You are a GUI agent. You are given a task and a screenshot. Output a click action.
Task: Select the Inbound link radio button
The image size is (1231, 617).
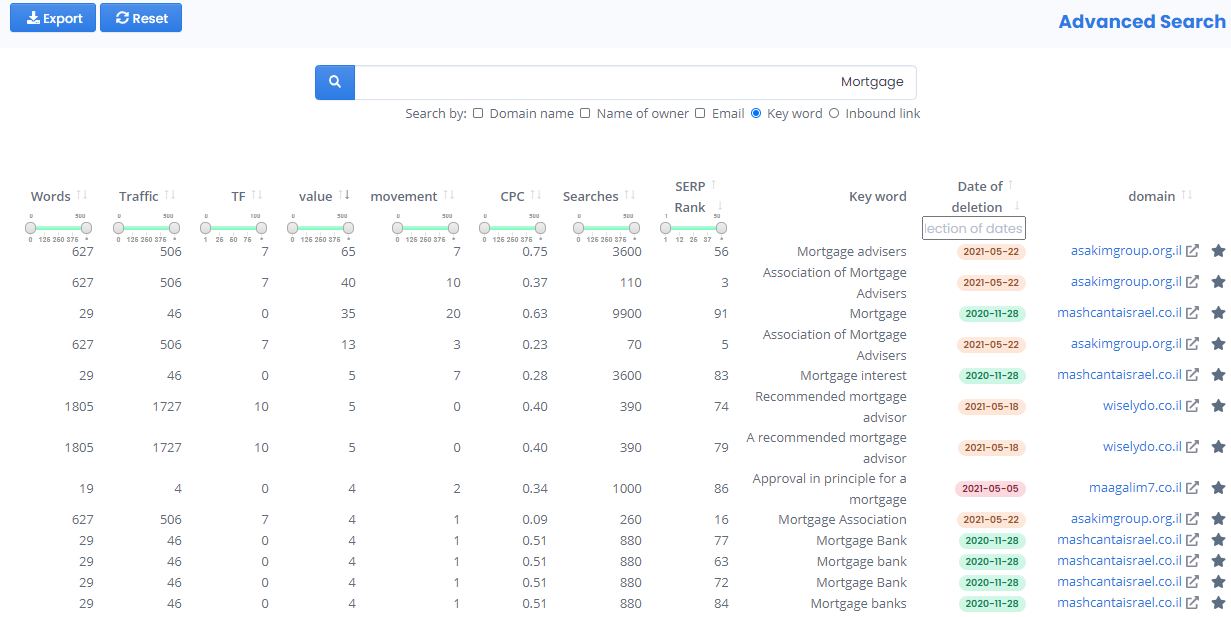(834, 113)
